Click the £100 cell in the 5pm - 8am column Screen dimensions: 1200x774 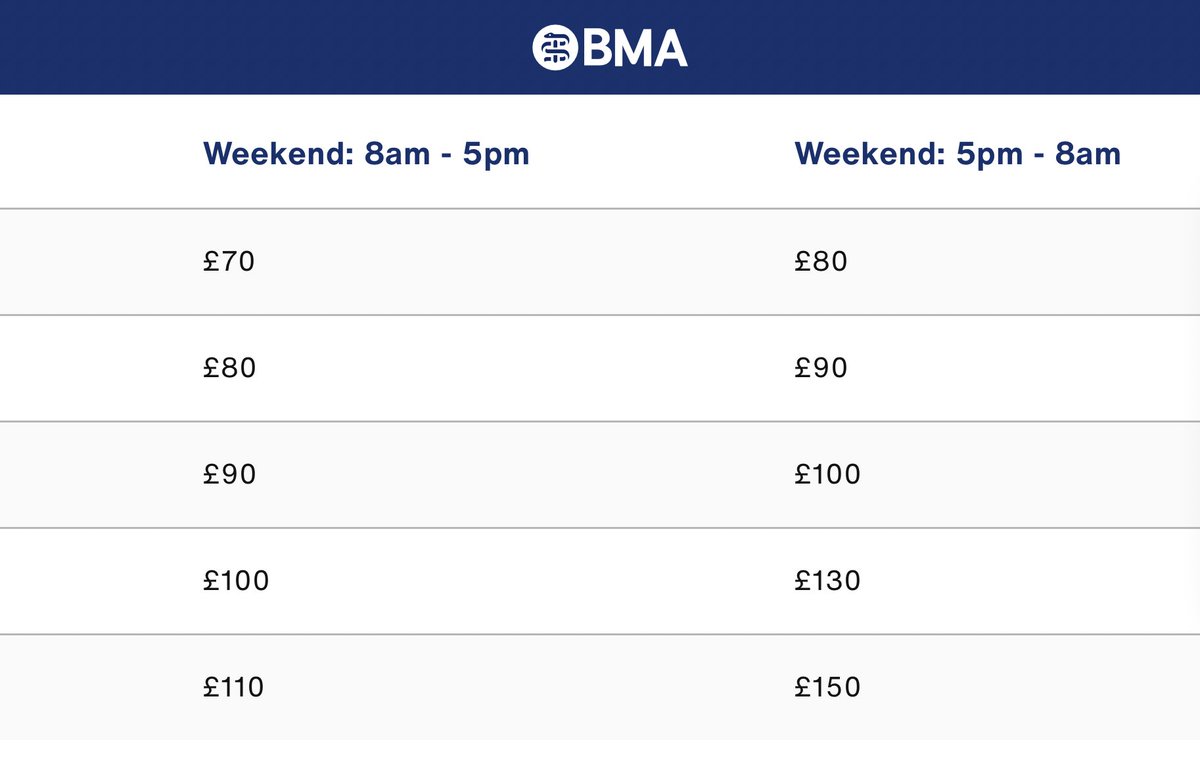point(827,474)
